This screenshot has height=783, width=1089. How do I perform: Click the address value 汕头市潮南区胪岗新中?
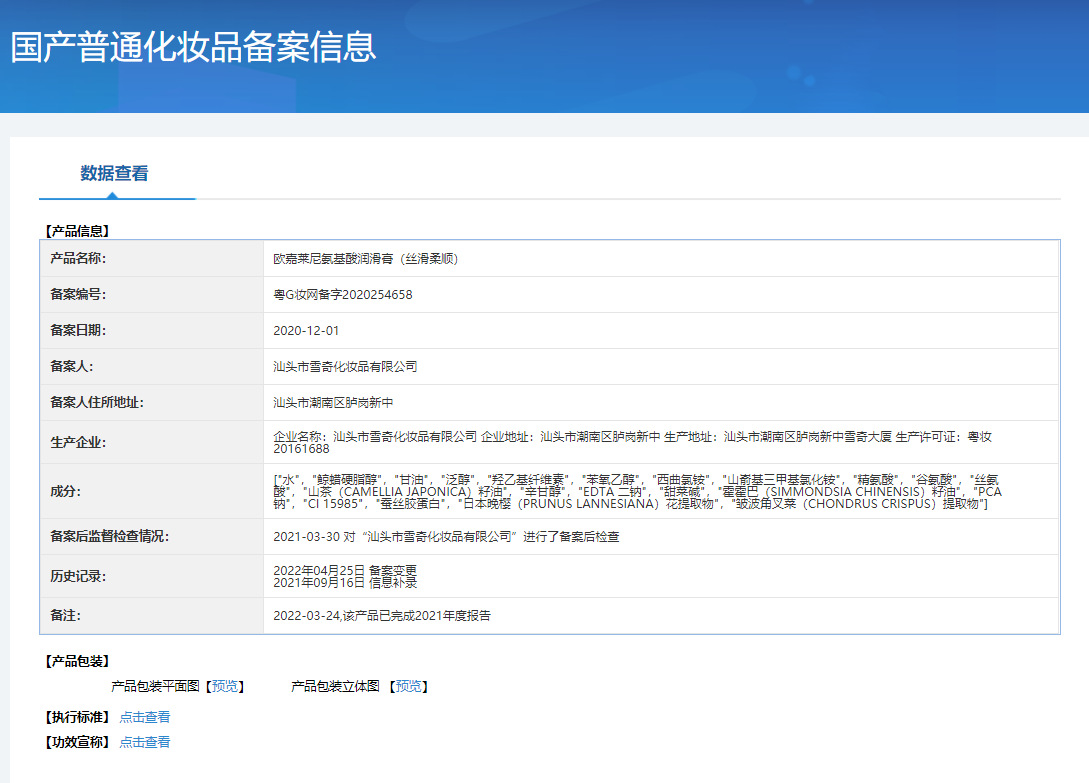pos(333,403)
